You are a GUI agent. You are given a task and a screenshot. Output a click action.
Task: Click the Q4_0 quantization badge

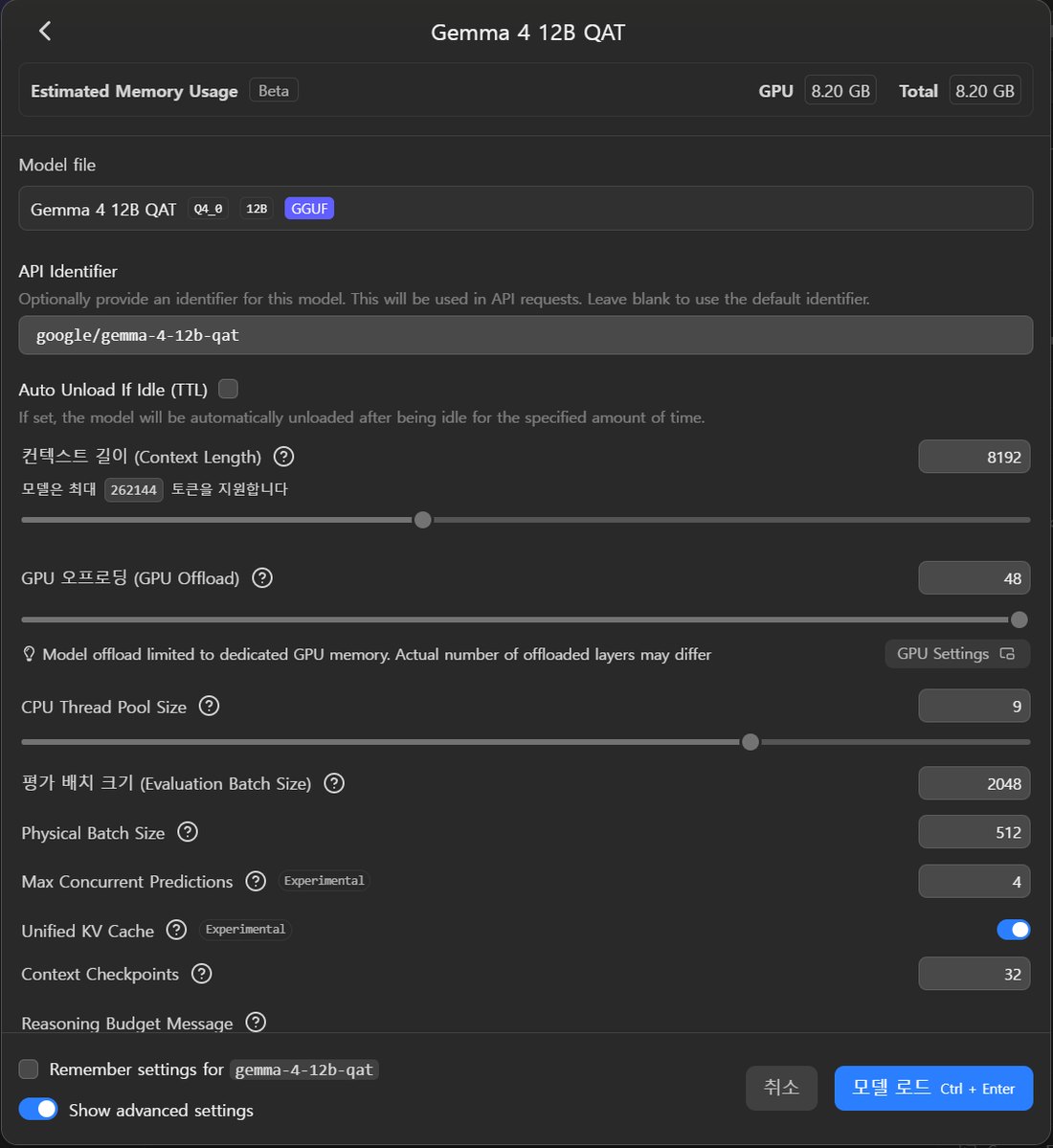pos(208,209)
